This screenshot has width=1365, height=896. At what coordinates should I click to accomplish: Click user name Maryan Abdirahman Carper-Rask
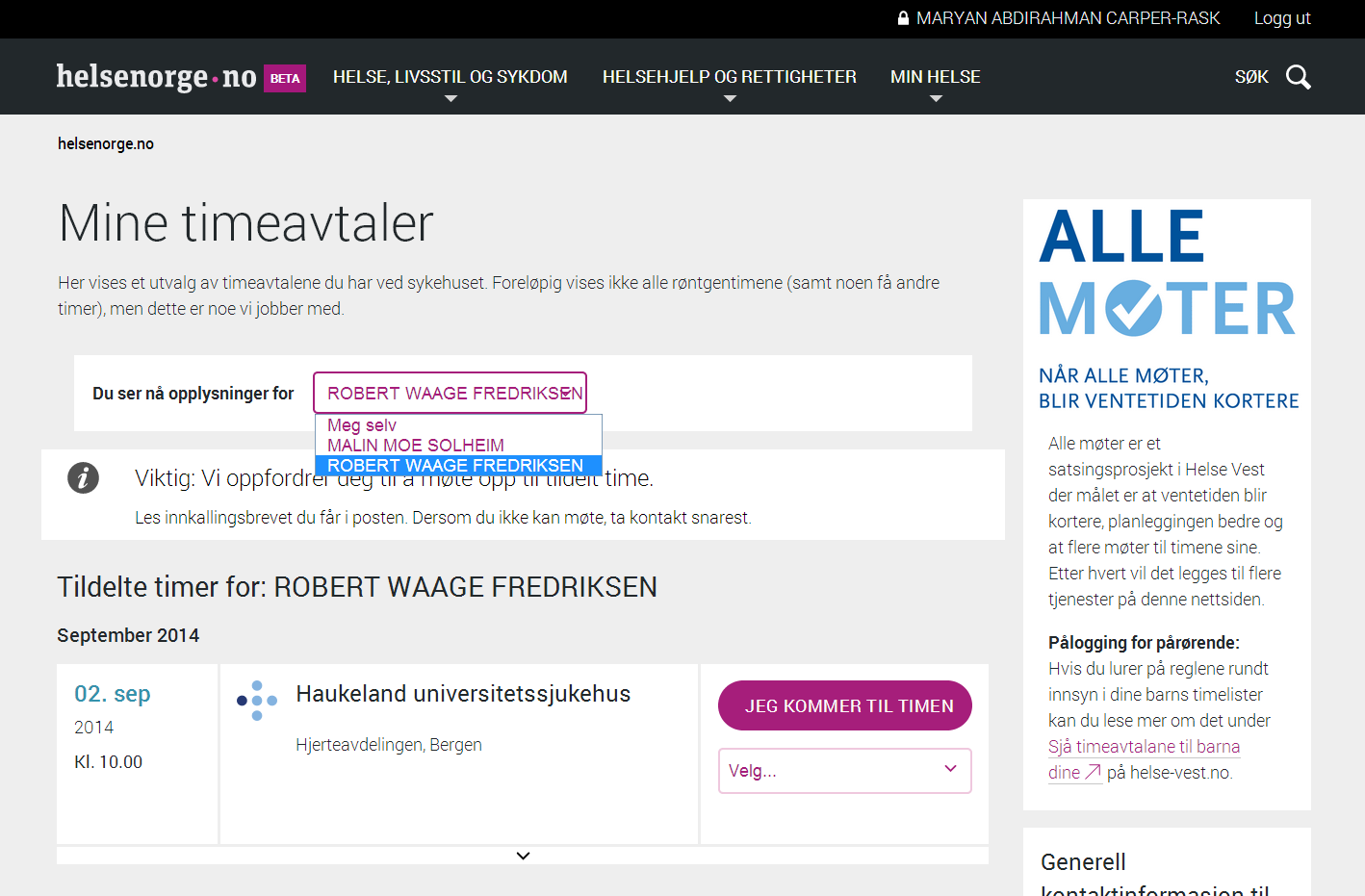click(1068, 18)
